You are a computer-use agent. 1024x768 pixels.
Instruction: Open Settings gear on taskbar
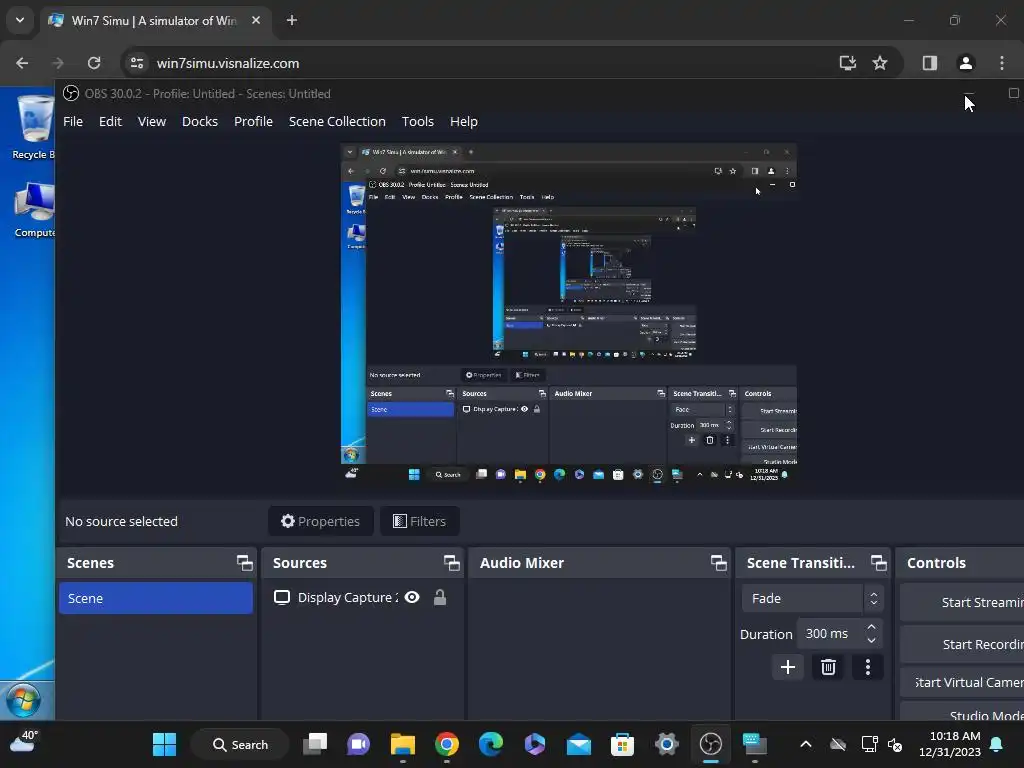667,744
